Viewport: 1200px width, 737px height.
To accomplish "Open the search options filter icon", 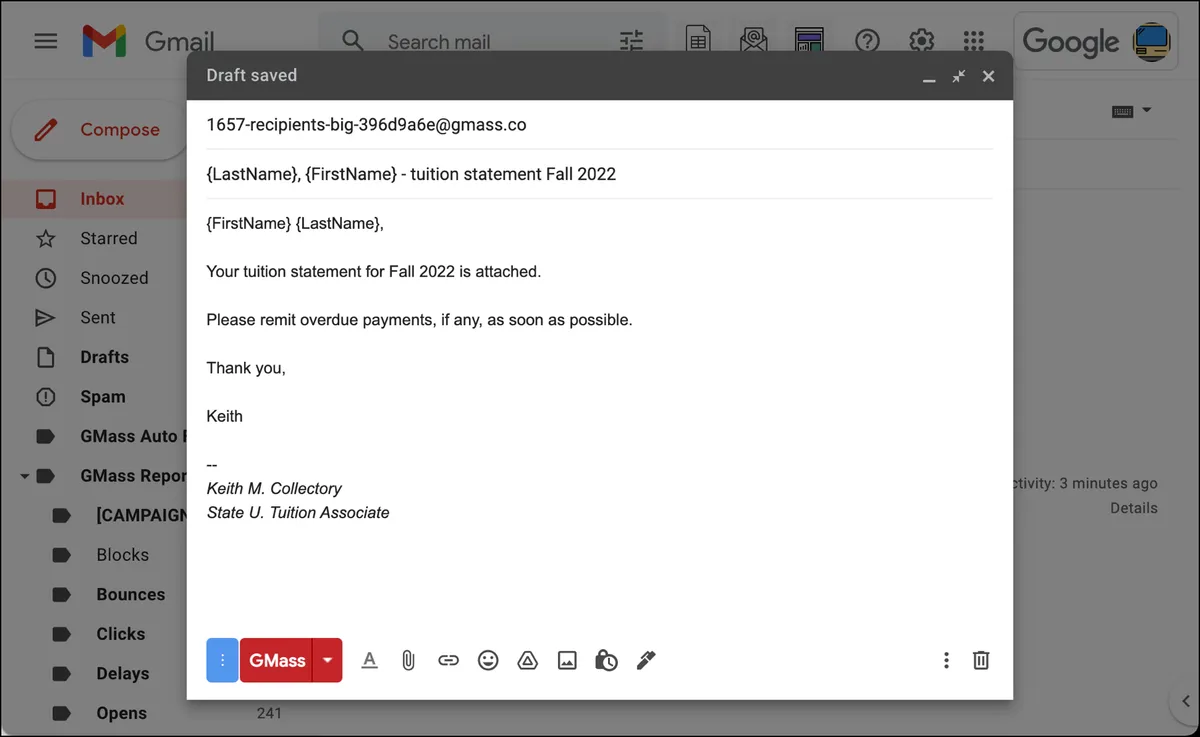I will pos(631,41).
